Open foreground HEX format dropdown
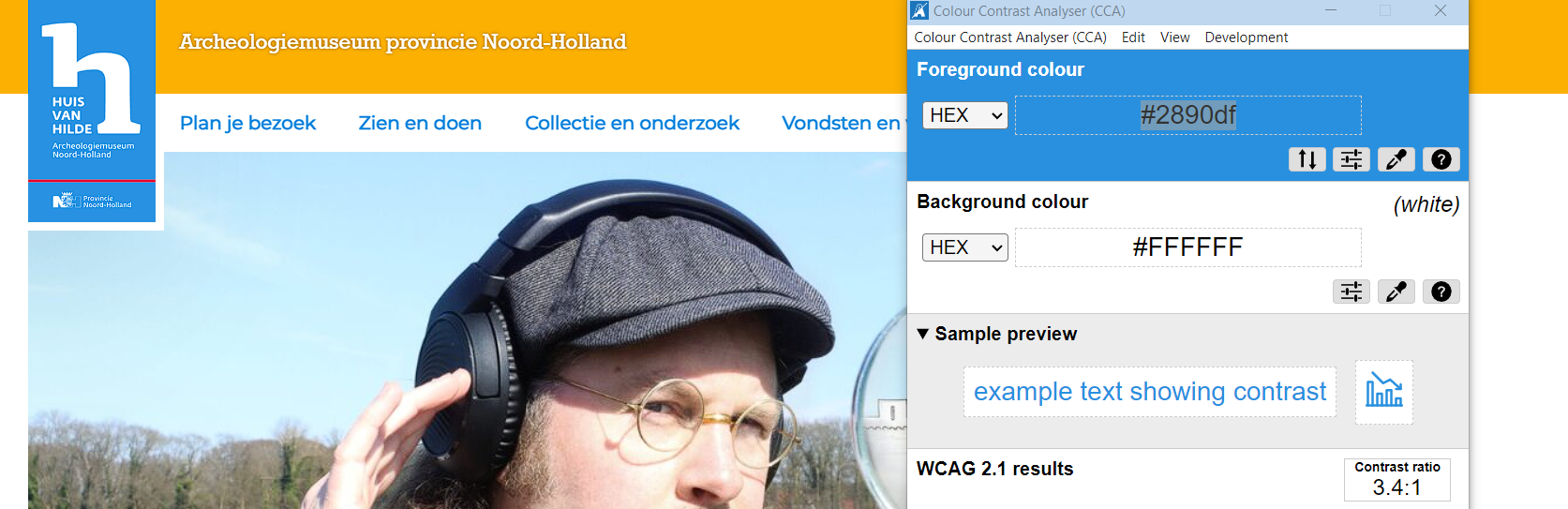The image size is (1568, 509). 964,115
